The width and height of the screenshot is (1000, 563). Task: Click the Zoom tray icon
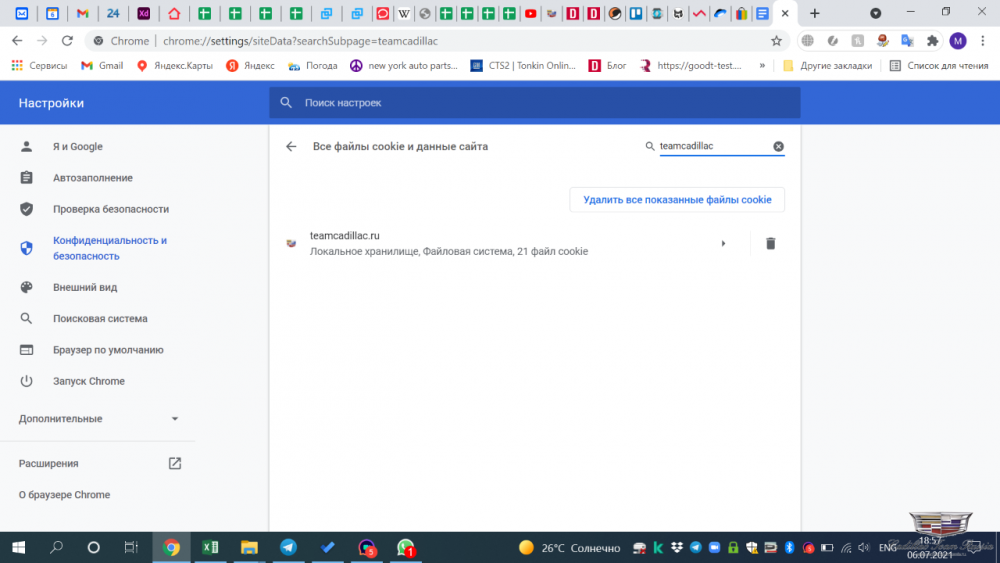tap(714, 548)
